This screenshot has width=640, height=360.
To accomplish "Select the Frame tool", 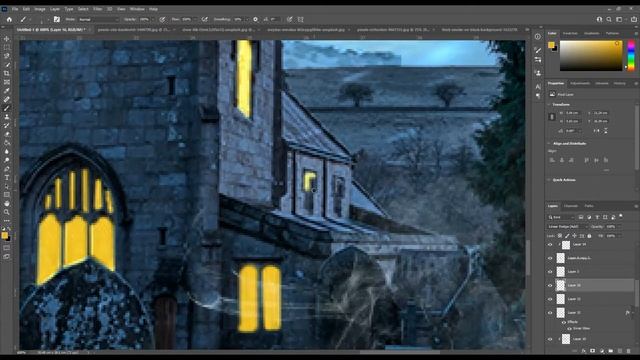I will click(7, 82).
